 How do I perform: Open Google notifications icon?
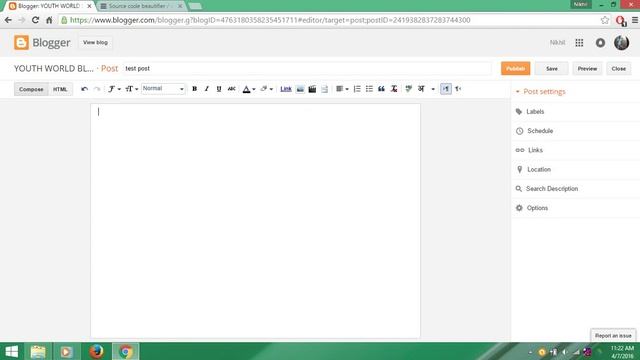coord(600,42)
